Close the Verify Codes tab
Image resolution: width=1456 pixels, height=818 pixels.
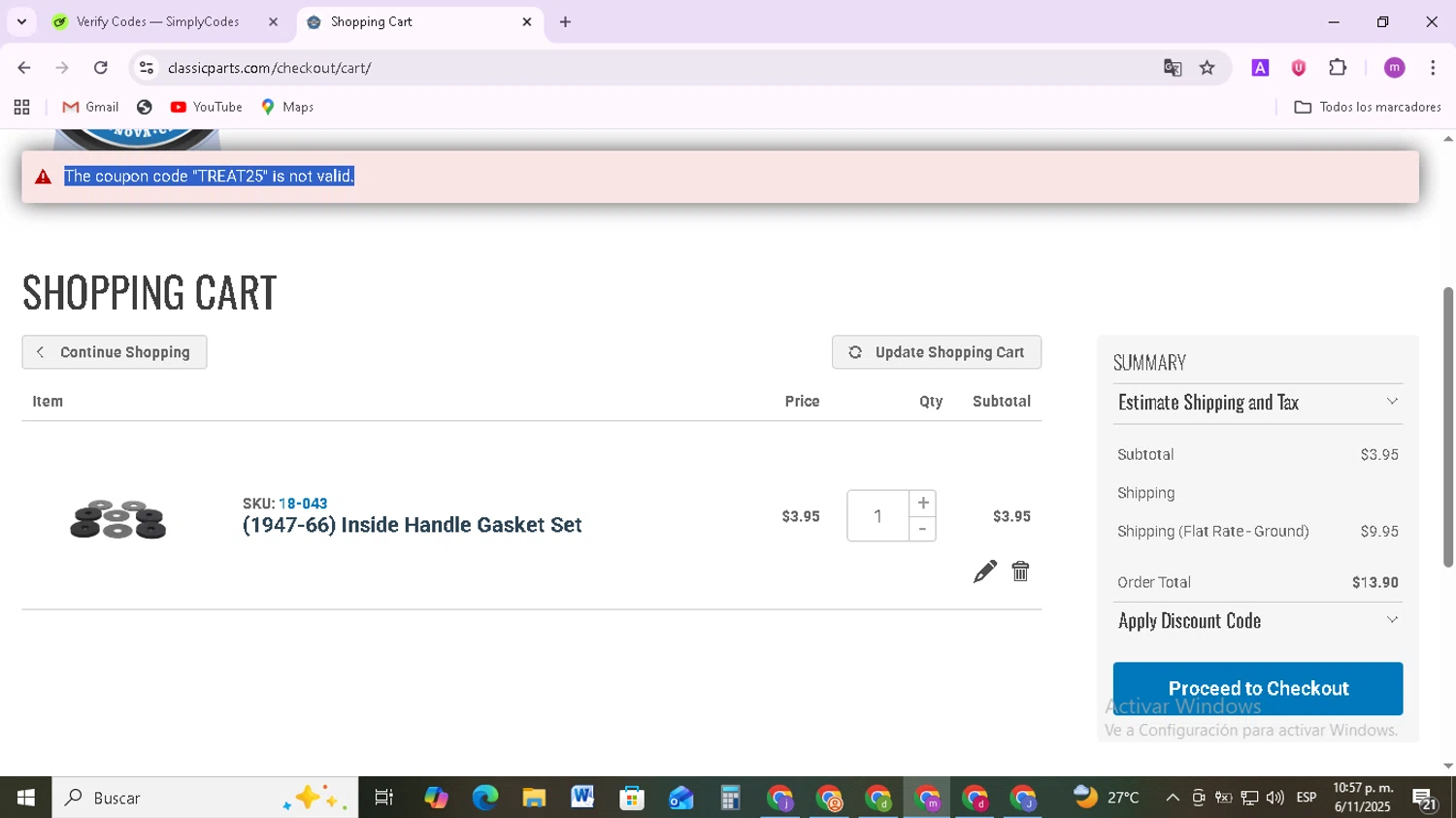coord(273,21)
